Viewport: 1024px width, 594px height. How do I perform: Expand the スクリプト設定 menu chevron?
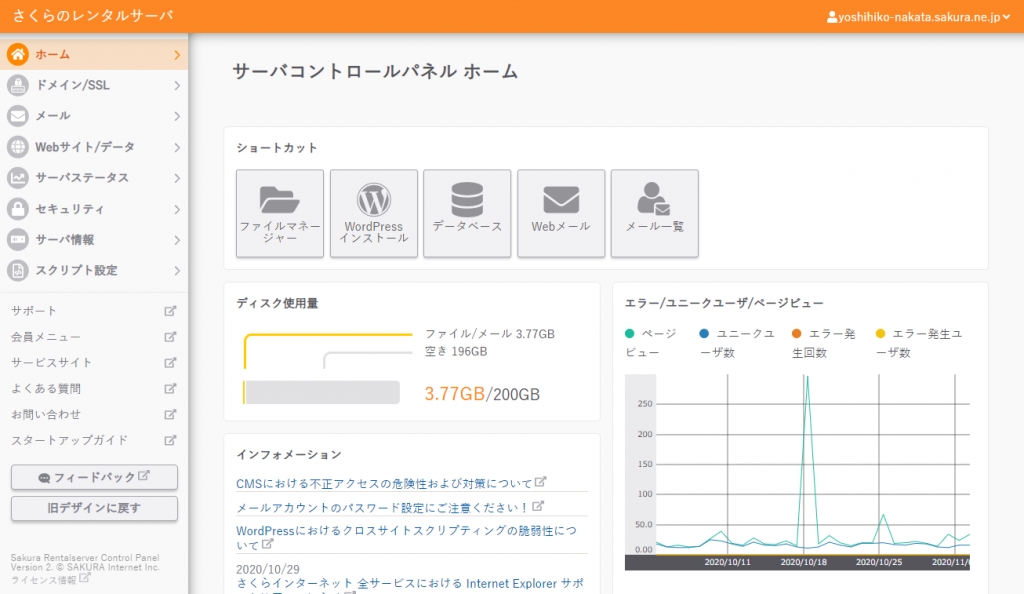[x=177, y=271]
